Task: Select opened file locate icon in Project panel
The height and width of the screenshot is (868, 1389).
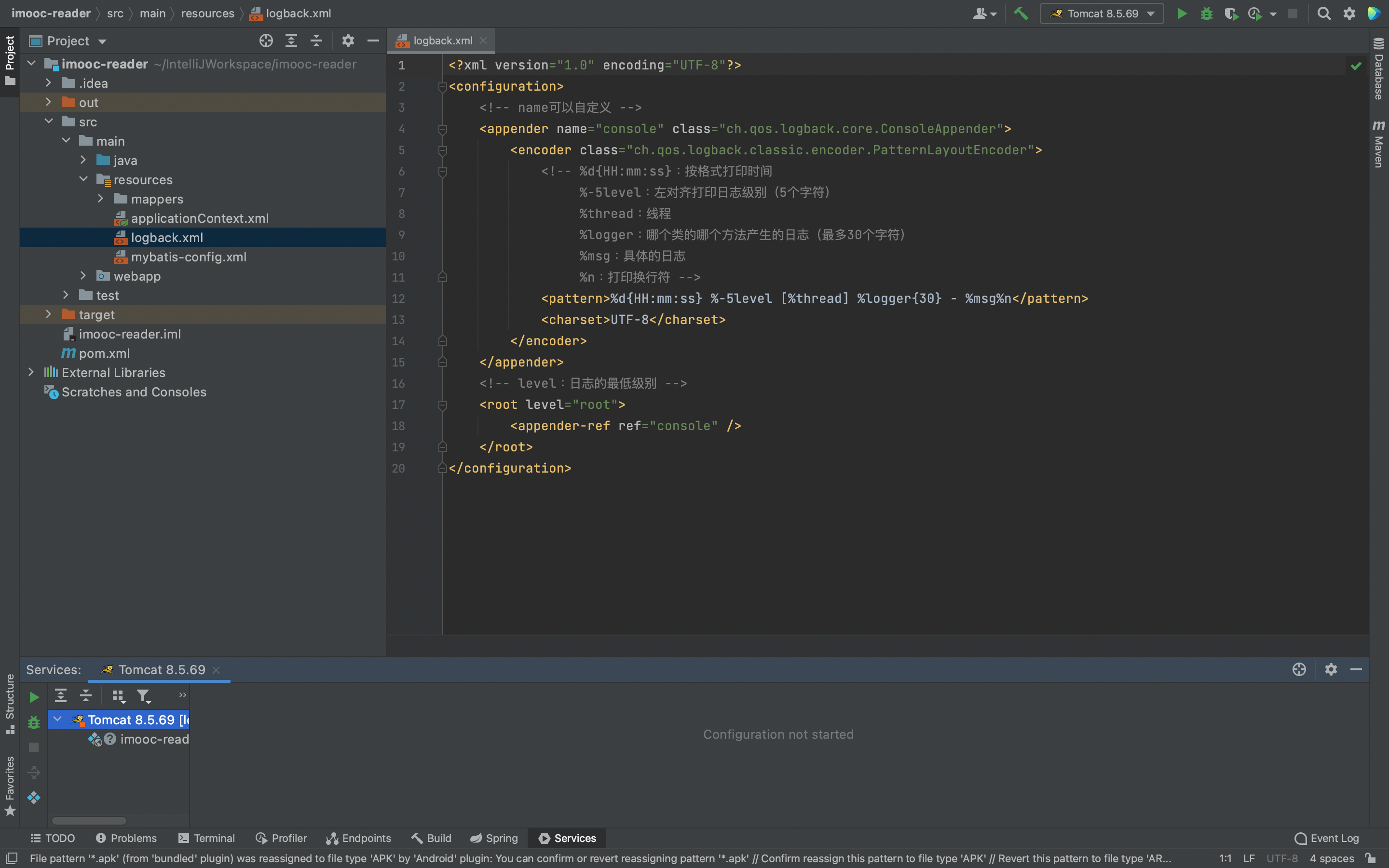Action: [x=266, y=41]
